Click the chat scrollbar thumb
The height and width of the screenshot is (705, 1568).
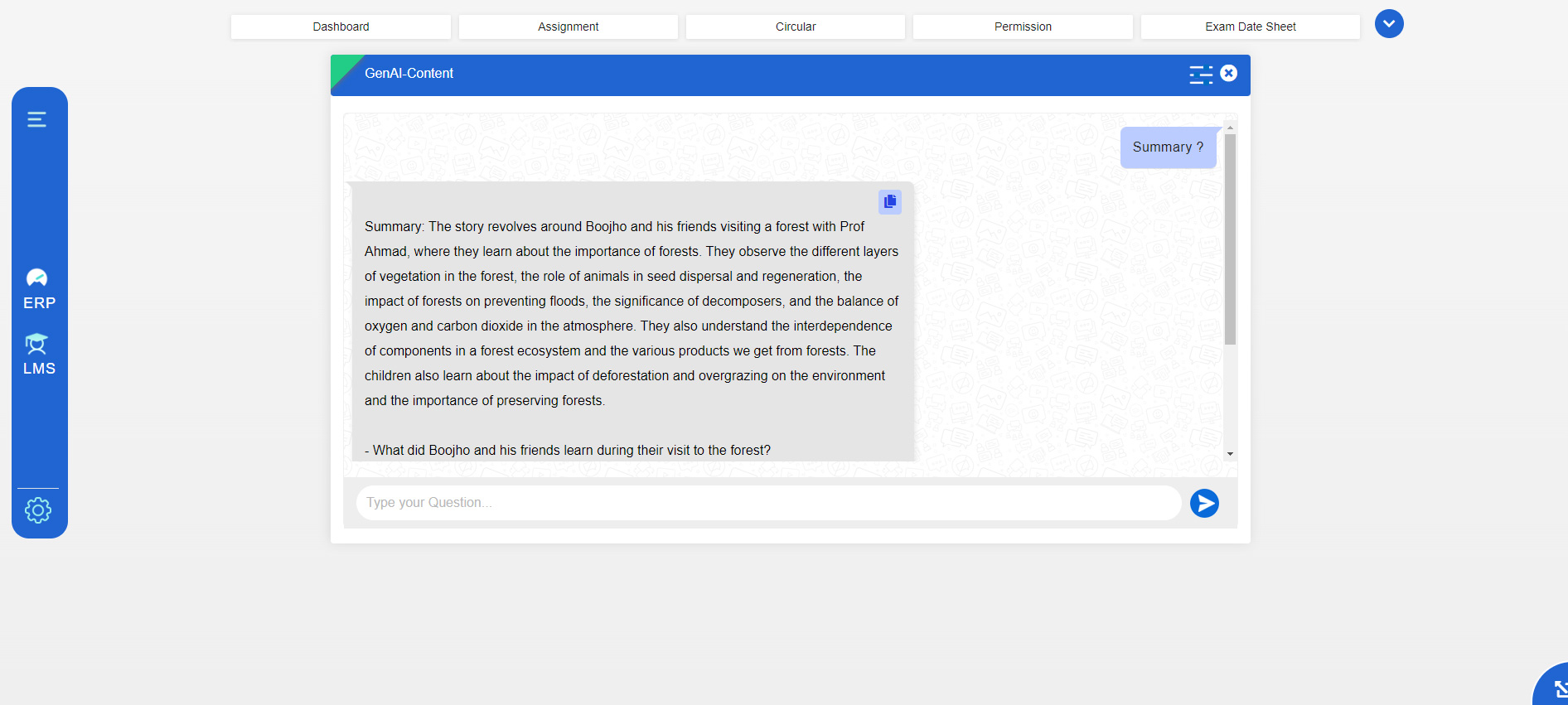tap(1230, 239)
